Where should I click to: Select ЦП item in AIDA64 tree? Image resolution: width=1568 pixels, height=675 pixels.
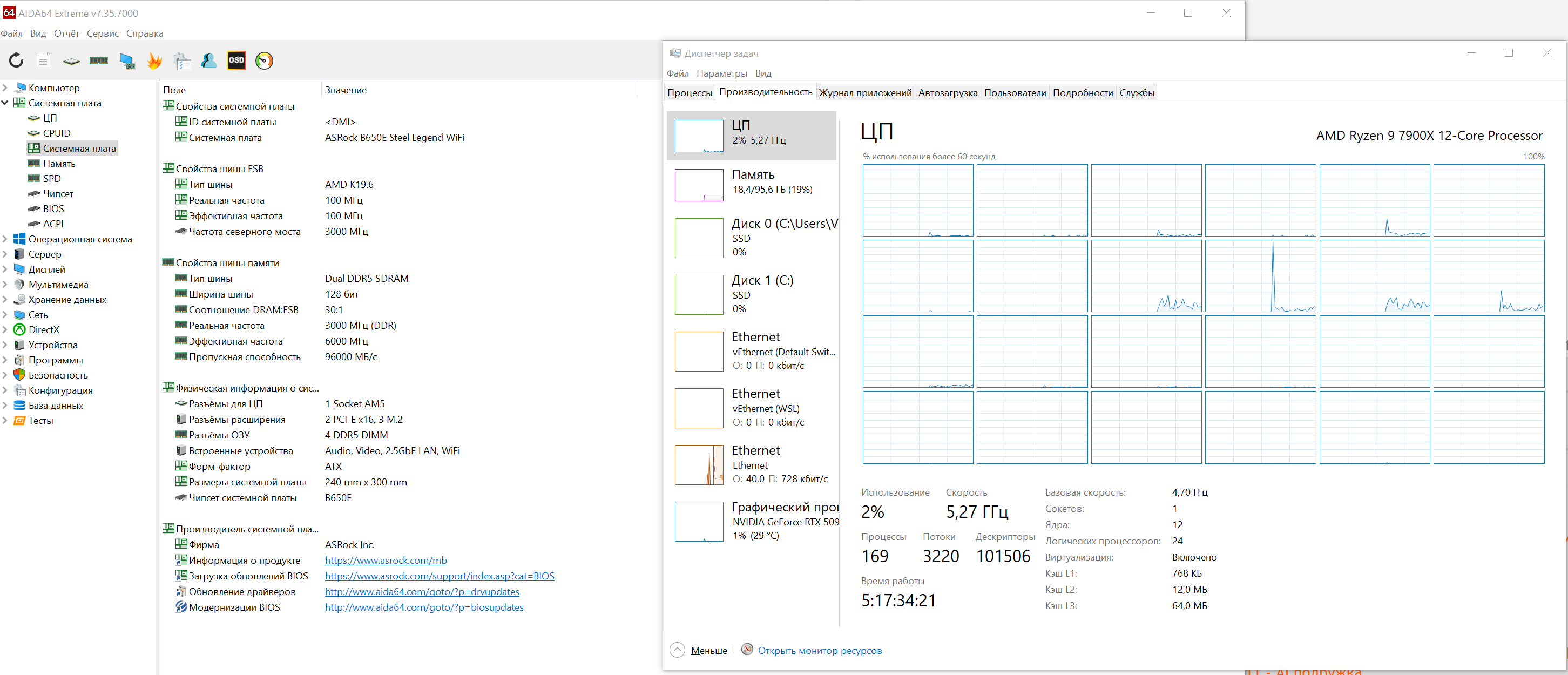point(50,118)
